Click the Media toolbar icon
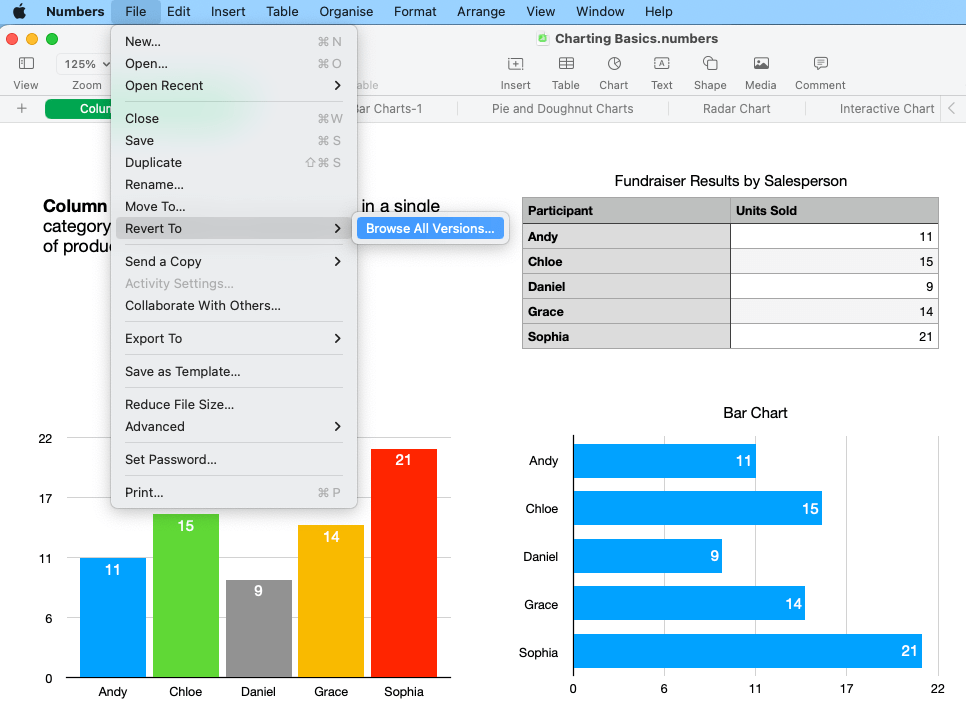Image resolution: width=966 pixels, height=704 pixels. point(760,64)
